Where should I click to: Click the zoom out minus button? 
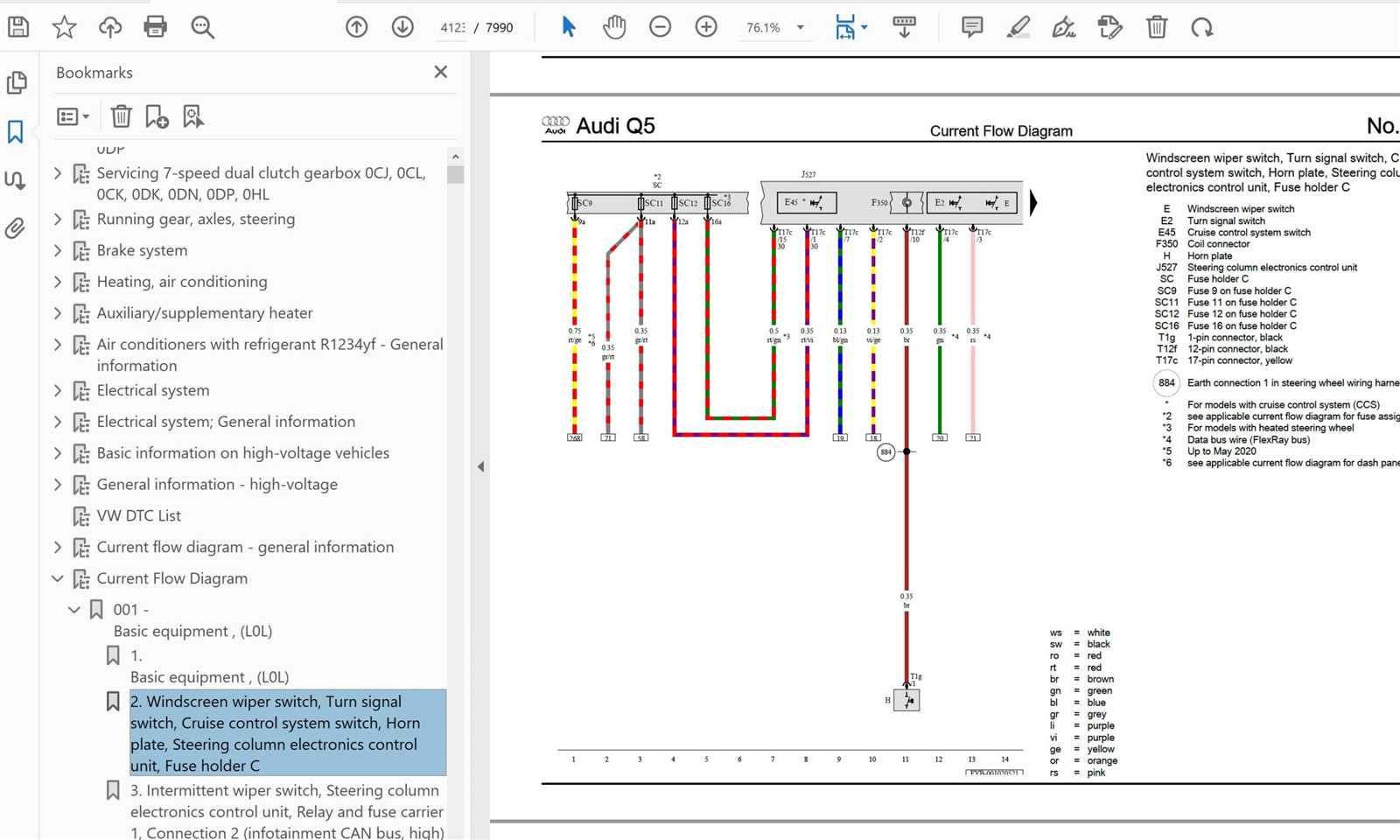[x=660, y=27]
